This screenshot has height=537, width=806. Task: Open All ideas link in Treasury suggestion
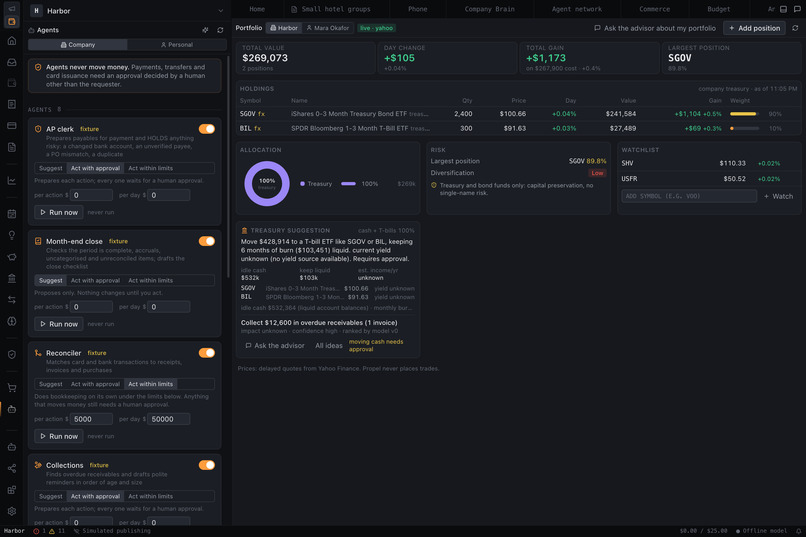(328, 346)
